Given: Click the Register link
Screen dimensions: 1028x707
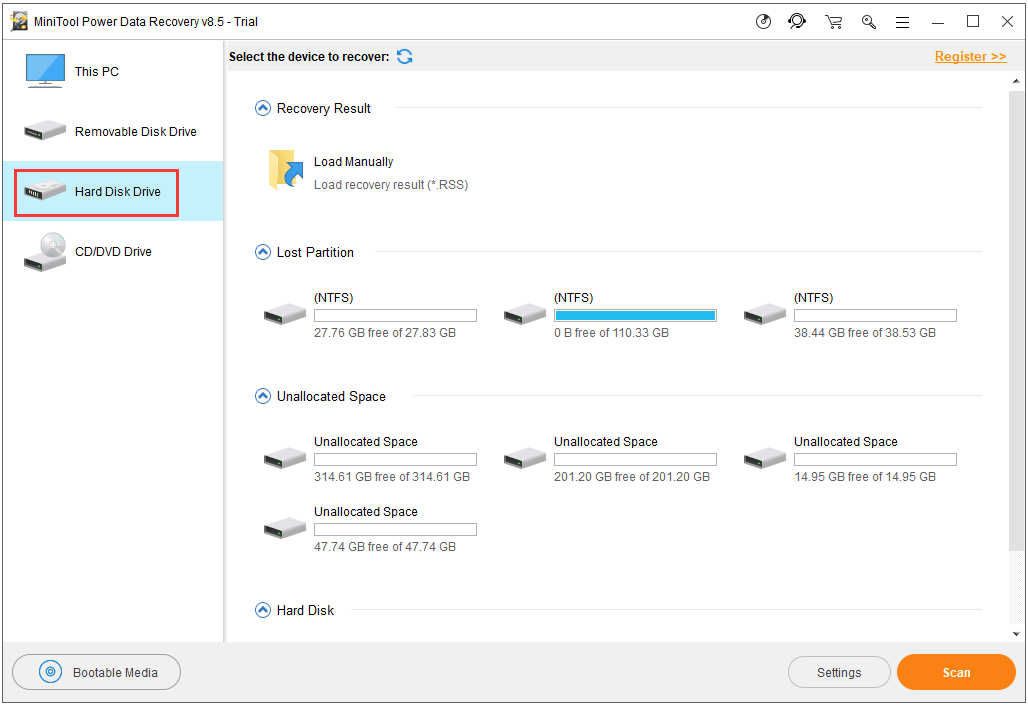Looking at the screenshot, I should 969,56.
